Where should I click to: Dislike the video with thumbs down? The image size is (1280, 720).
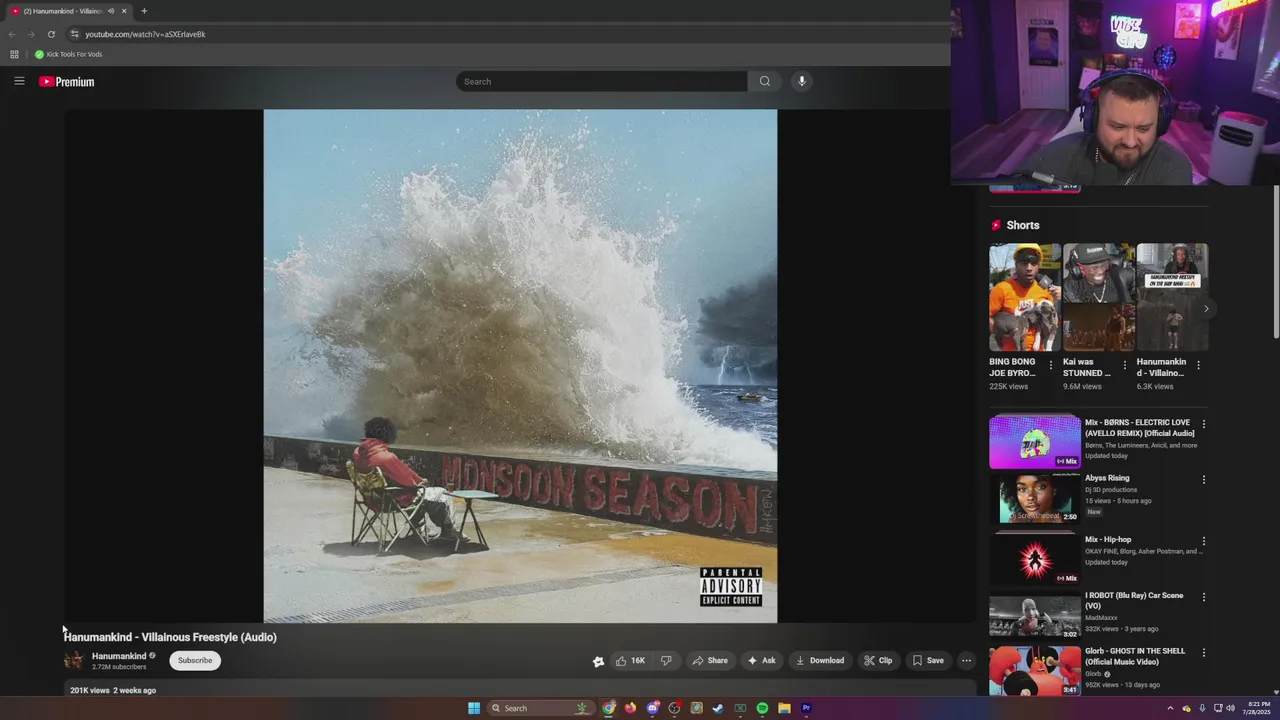click(666, 660)
